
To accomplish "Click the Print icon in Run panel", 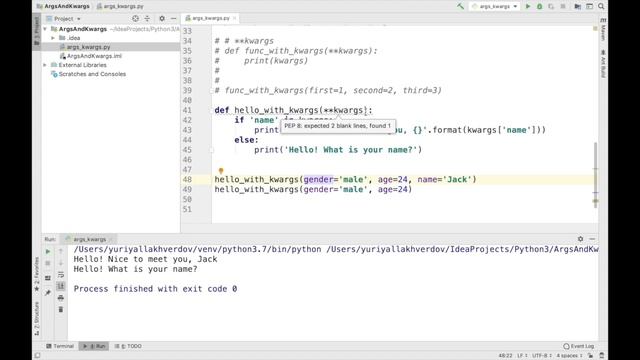I will point(61,298).
